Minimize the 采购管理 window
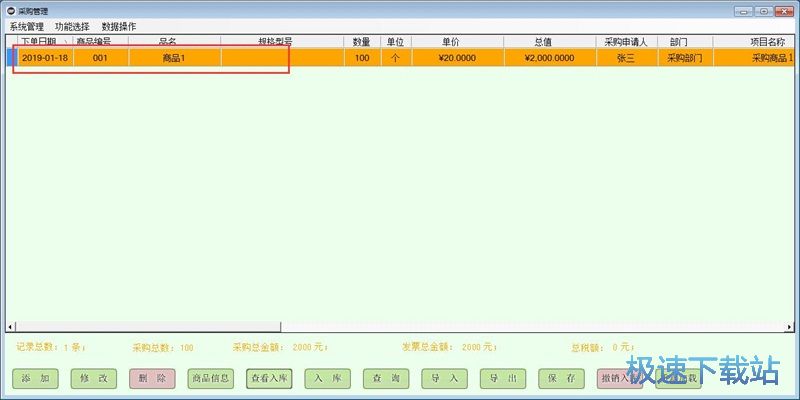The width and height of the screenshot is (800, 400). (x=744, y=11)
